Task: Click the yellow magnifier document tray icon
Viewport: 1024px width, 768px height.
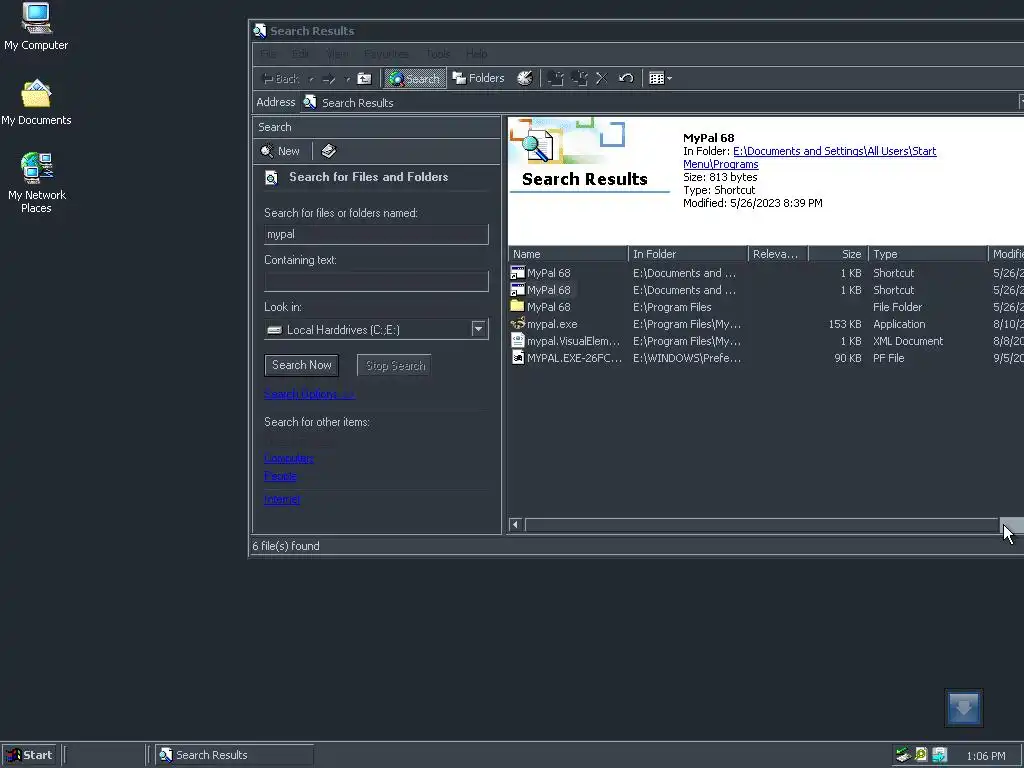Action: point(921,755)
